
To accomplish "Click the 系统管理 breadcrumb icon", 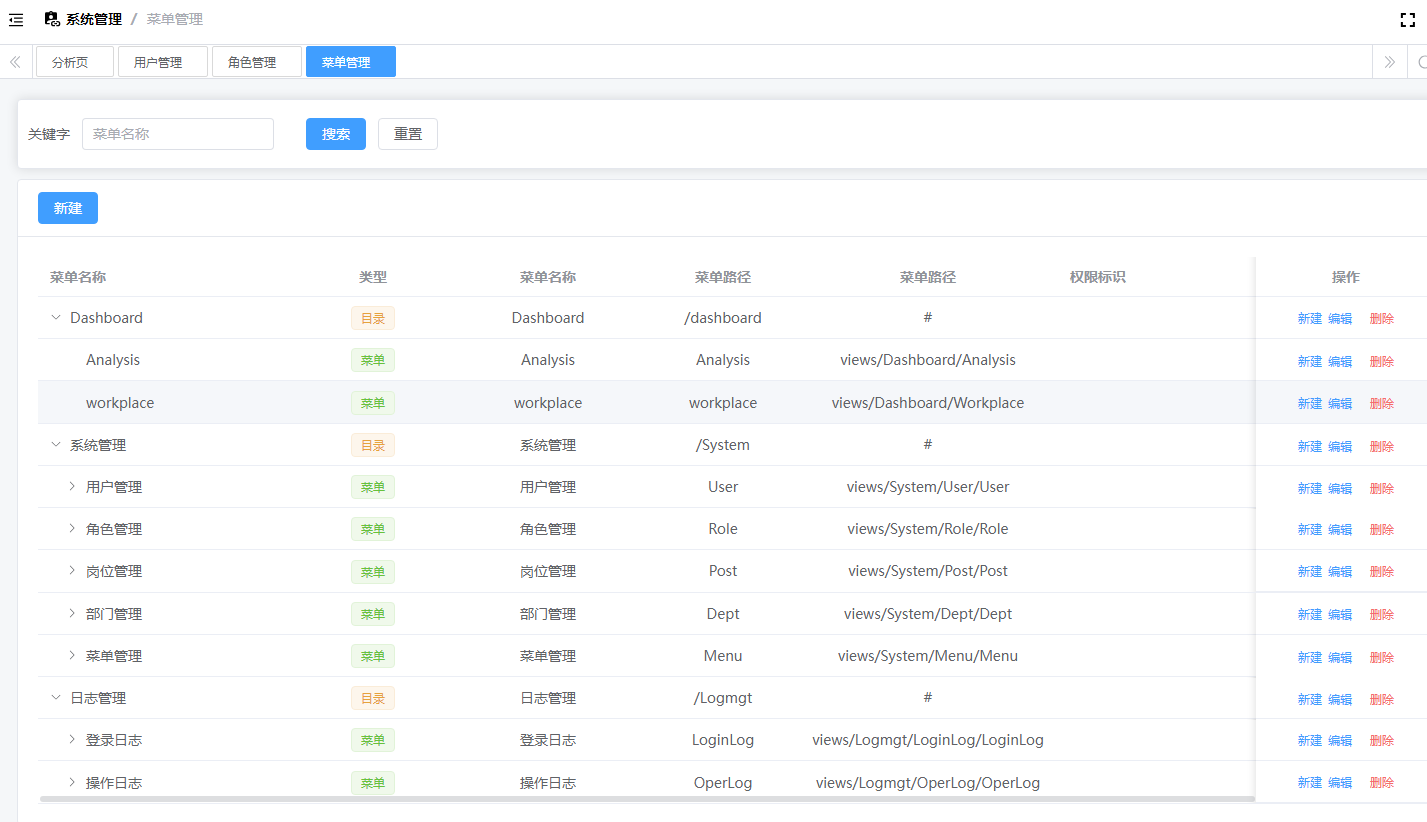I will pyautogui.click(x=52, y=19).
